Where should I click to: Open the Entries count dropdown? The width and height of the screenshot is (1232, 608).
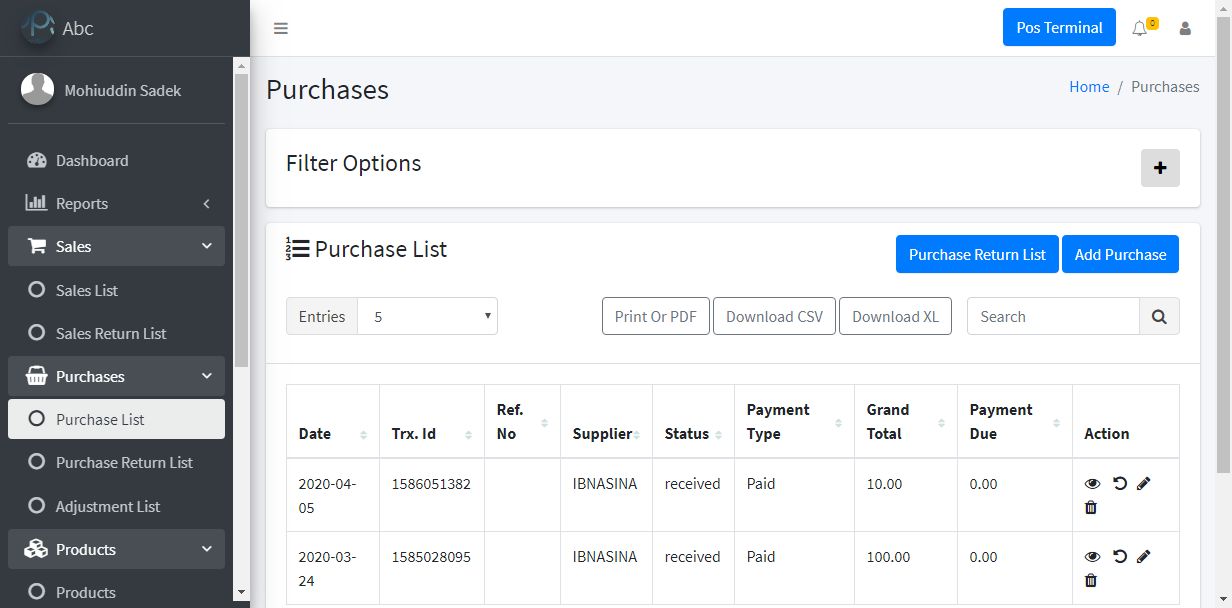pyautogui.click(x=427, y=316)
